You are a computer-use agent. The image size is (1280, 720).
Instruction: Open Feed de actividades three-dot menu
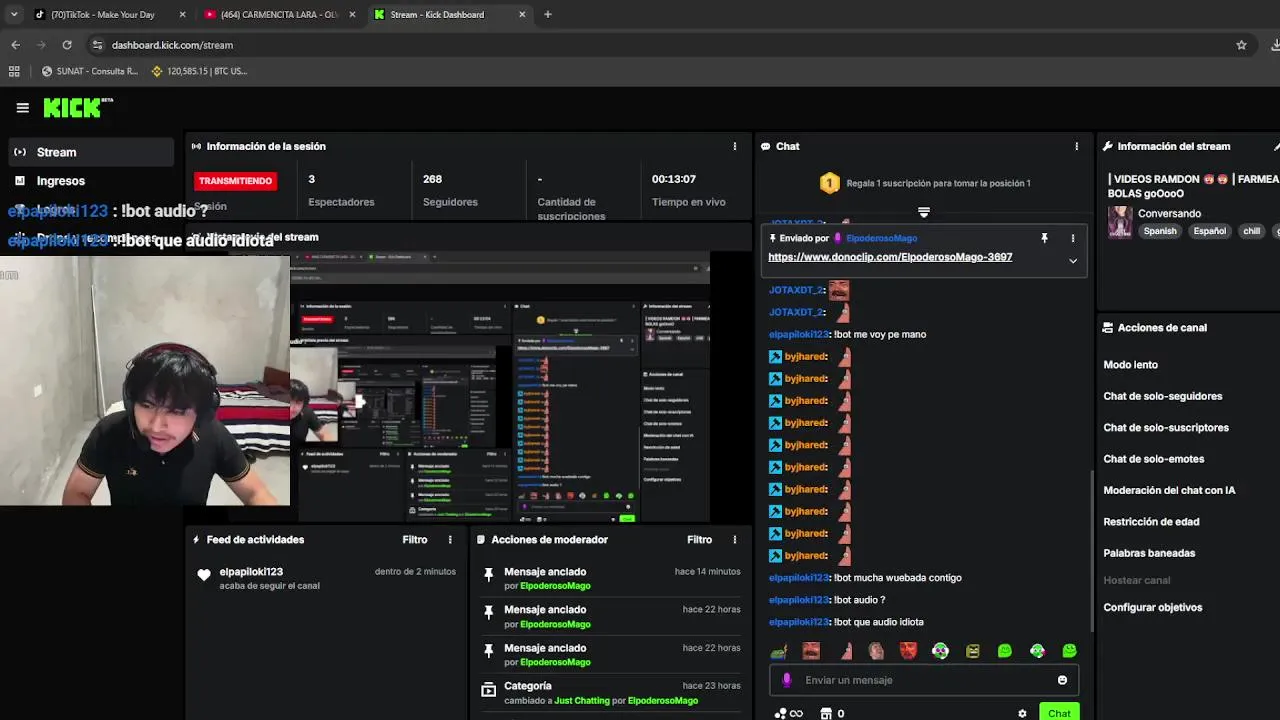pyautogui.click(x=450, y=540)
